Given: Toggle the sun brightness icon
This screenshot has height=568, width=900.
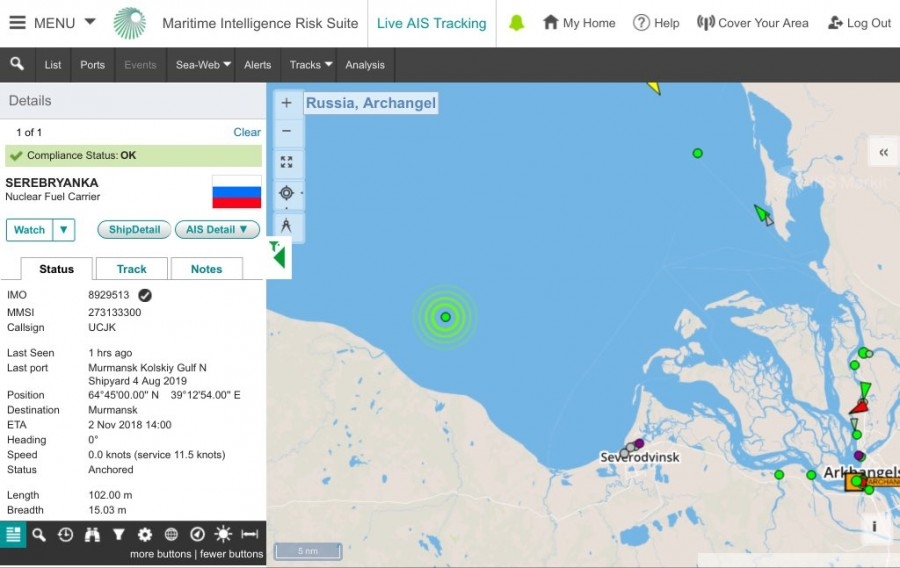Looking at the screenshot, I should pyautogui.click(x=223, y=535).
